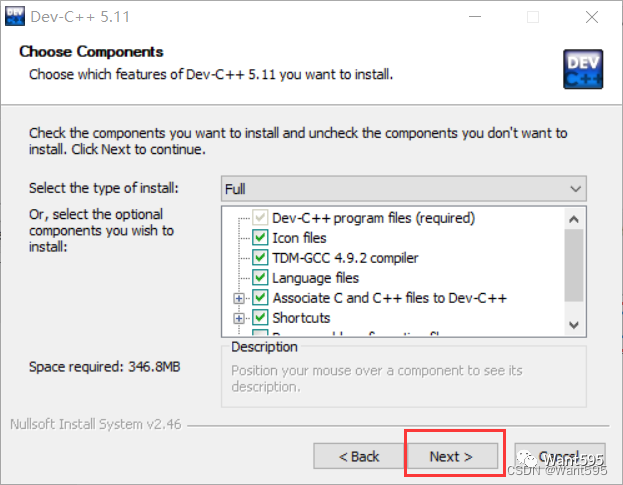Screen dimensions: 623x485
Task: Expand the Shortcuts tree node
Action: (239, 318)
